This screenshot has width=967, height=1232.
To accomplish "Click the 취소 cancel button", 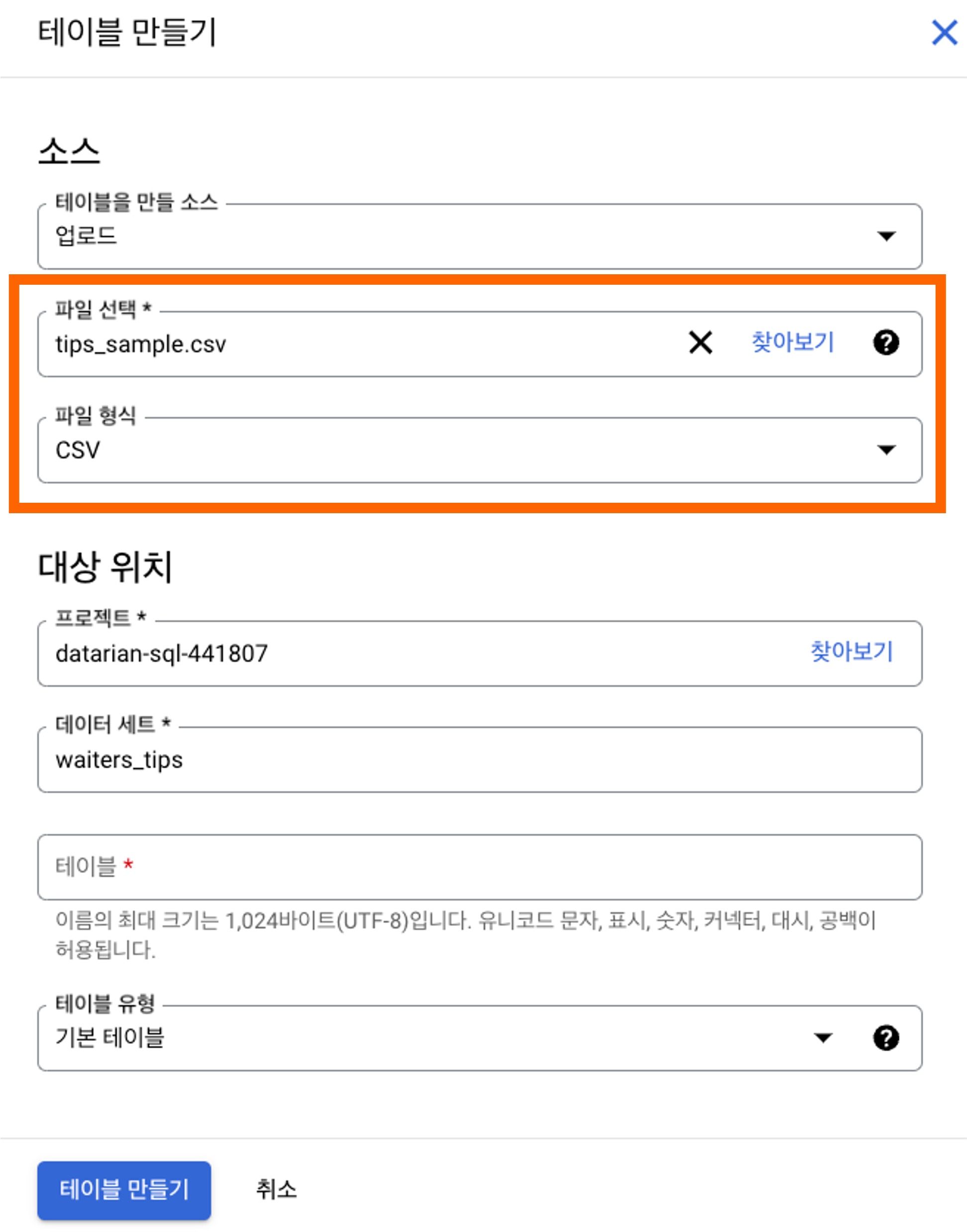I will pos(276,1190).
